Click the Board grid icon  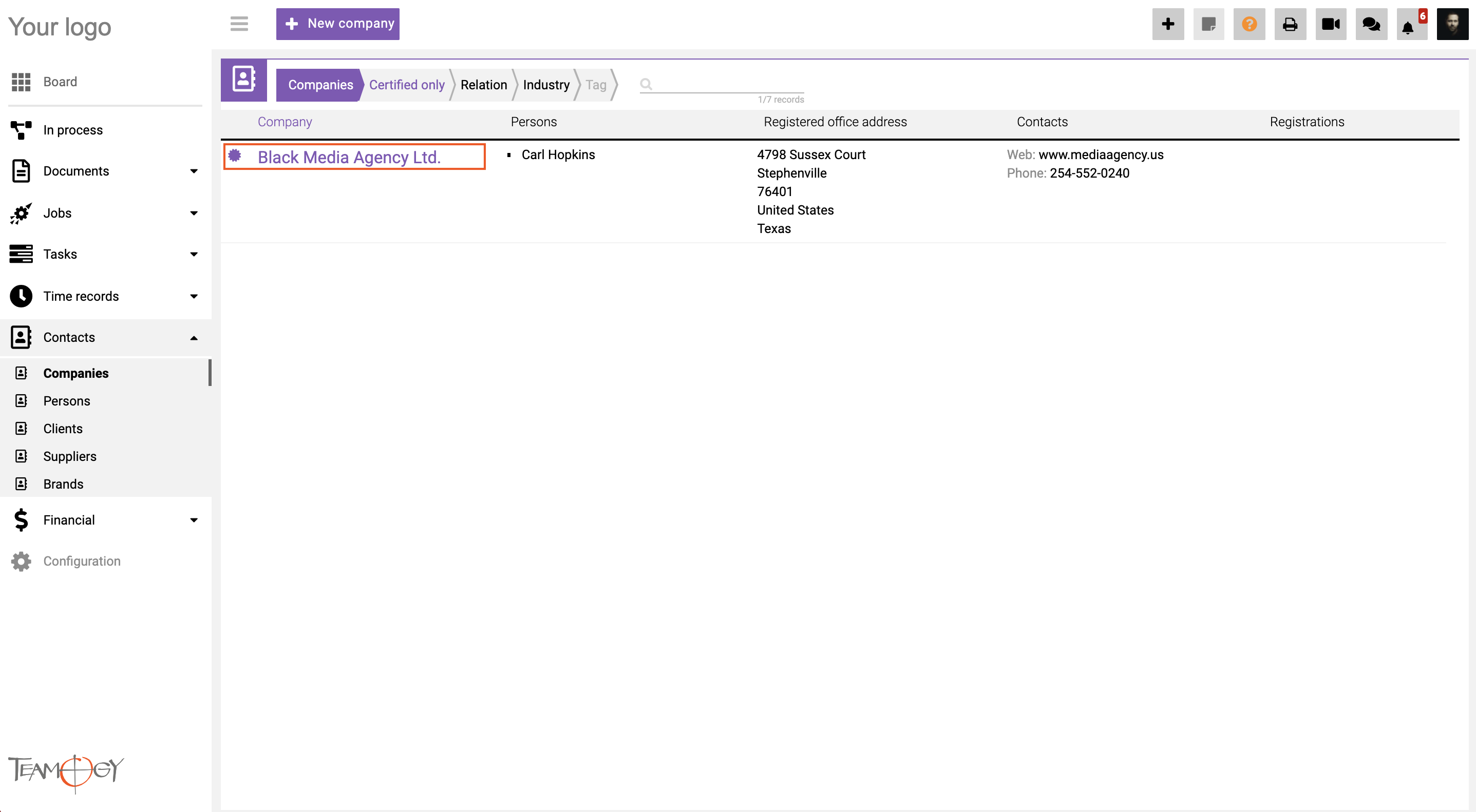[21, 82]
